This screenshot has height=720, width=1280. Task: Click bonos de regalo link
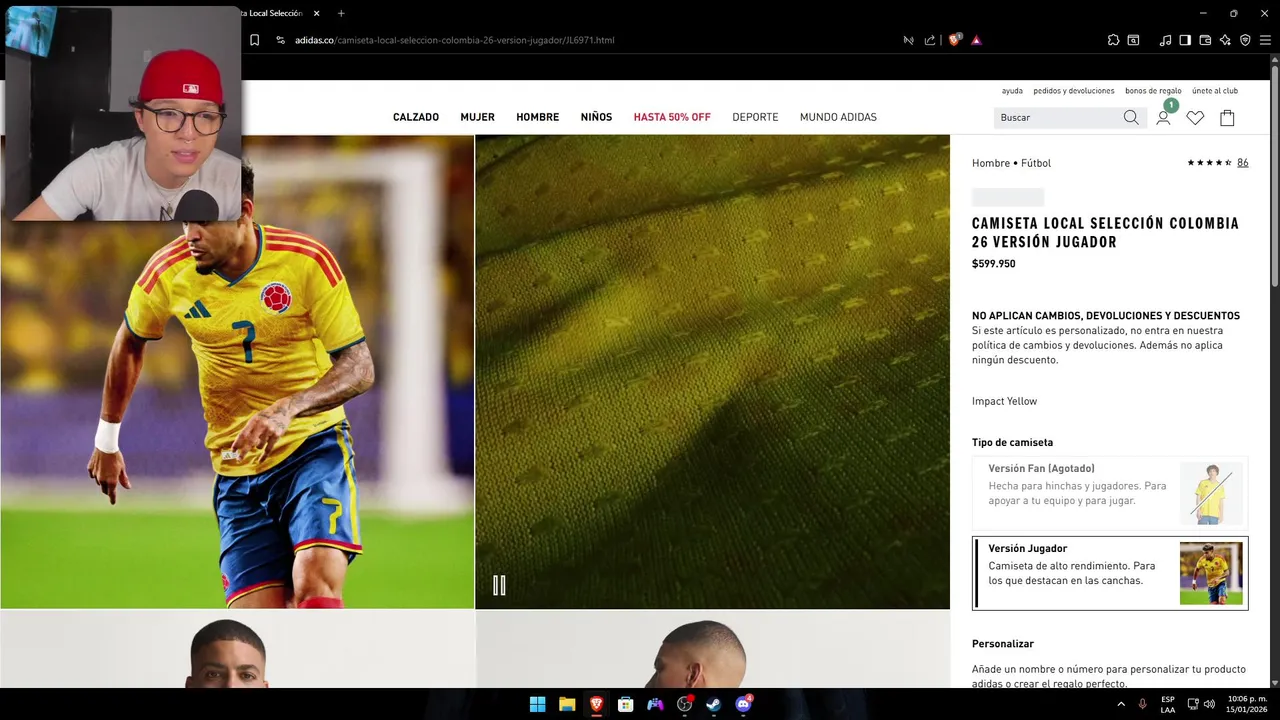point(1153,91)
